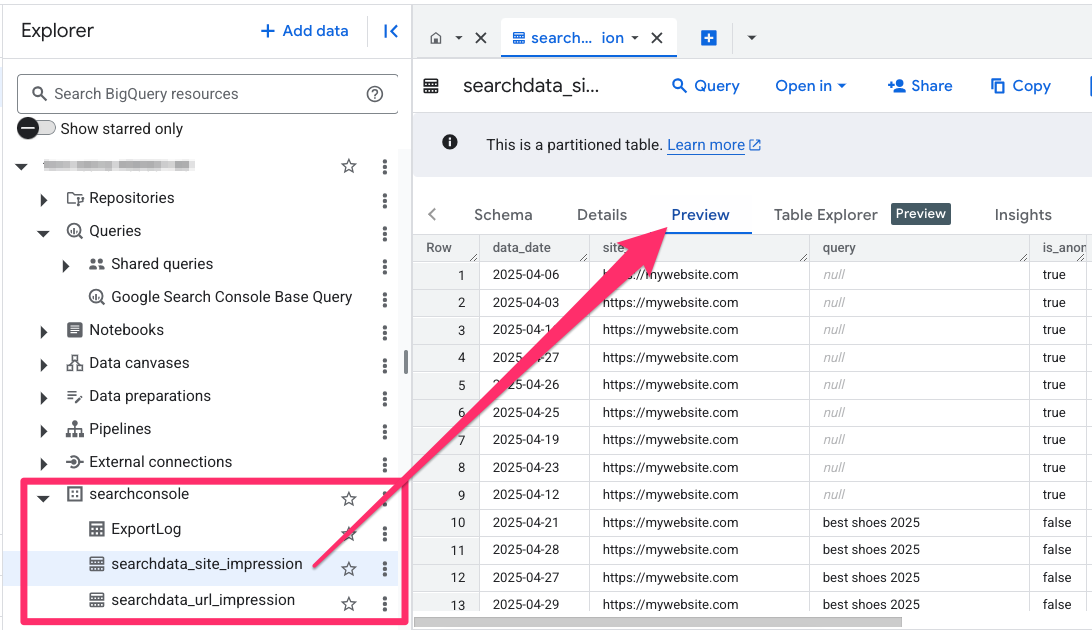Click the new tab plus icon

(708, 38)
